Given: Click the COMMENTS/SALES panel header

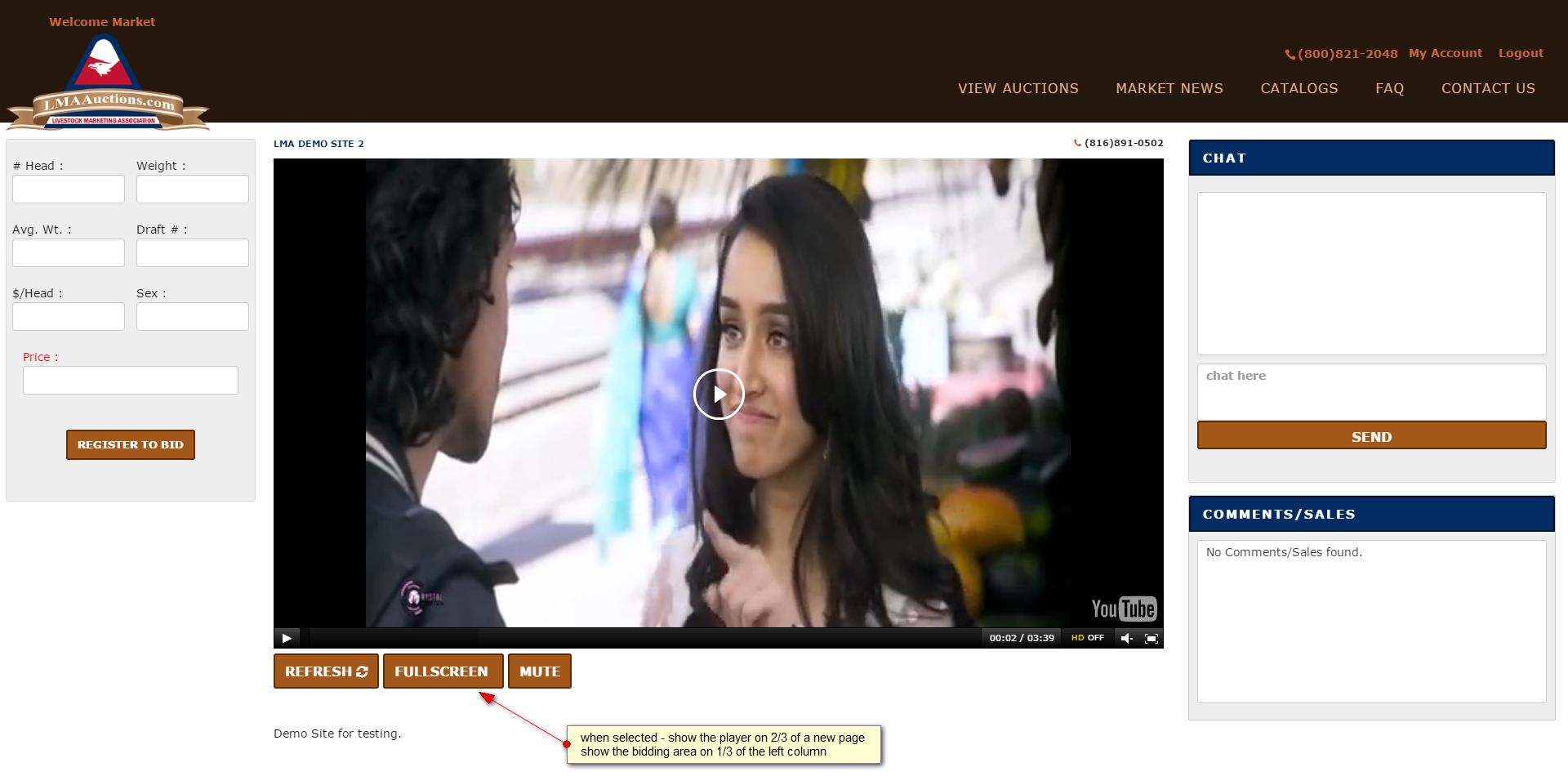Looking at the screenshot, I should pyautogui.click(x=1372, y=514).
